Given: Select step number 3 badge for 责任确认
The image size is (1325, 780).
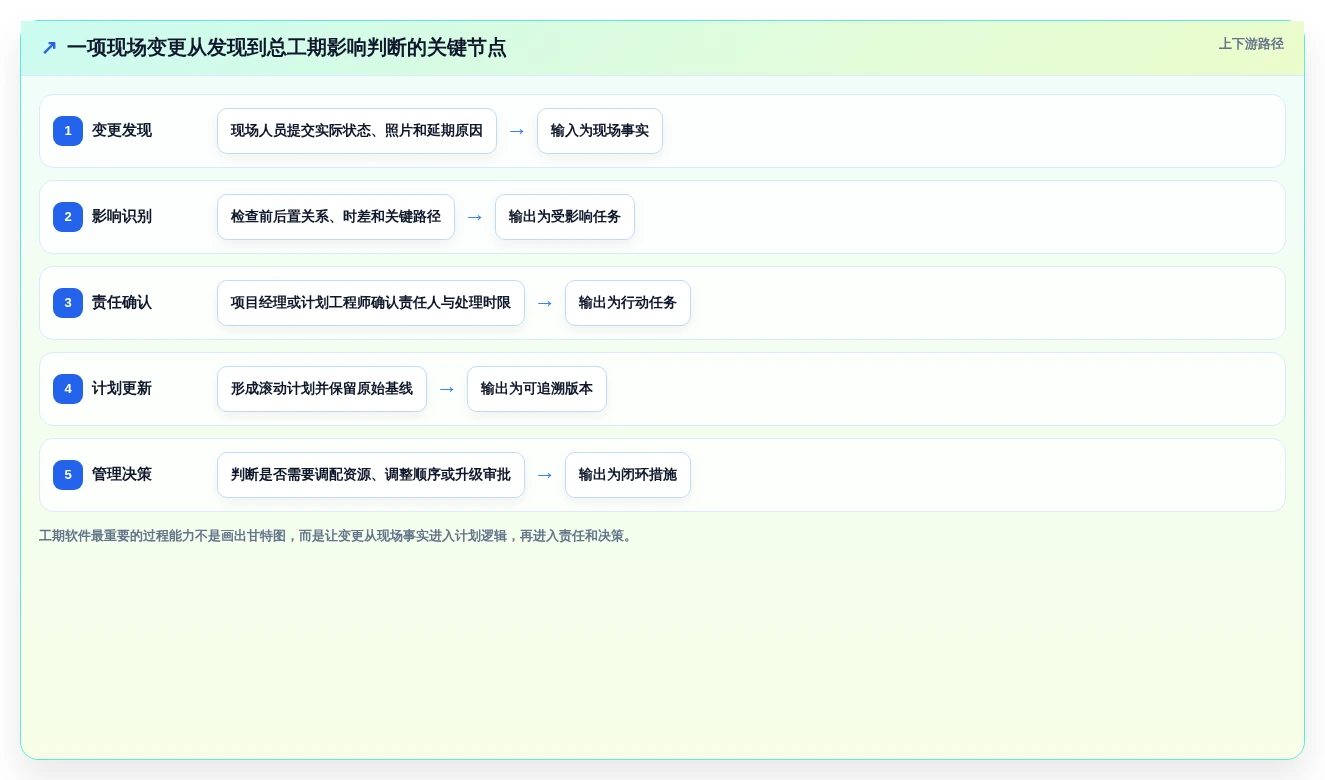Looking at the screenshot, I should pos(68,303).
